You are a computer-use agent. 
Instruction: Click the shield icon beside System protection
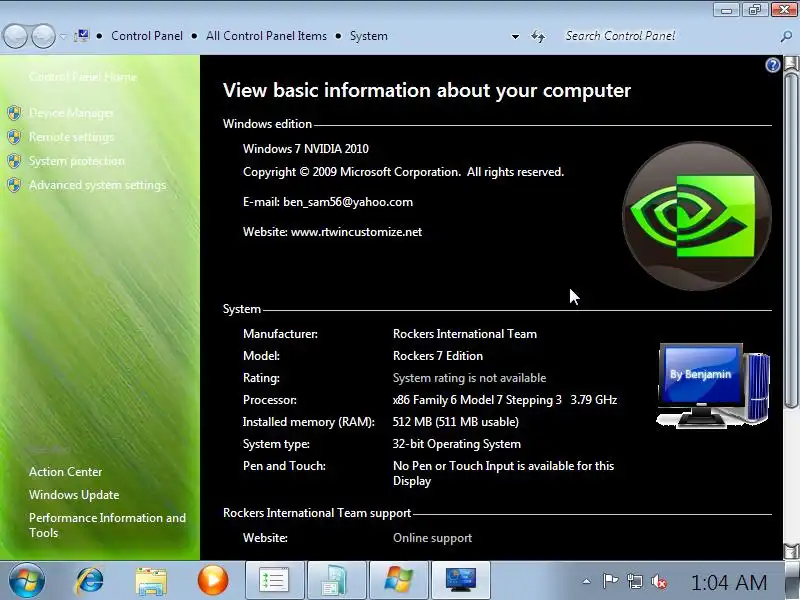click(x=14, y=161)
